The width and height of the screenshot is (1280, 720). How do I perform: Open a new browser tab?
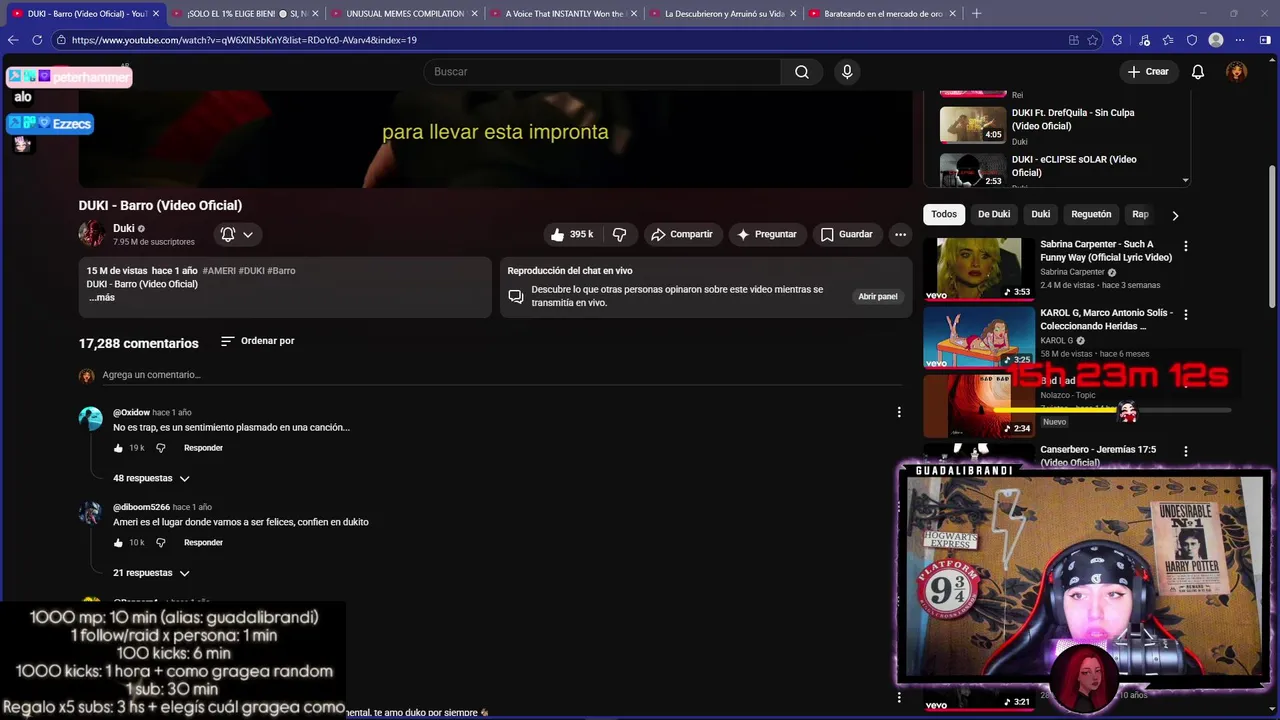tap(976, 14)
